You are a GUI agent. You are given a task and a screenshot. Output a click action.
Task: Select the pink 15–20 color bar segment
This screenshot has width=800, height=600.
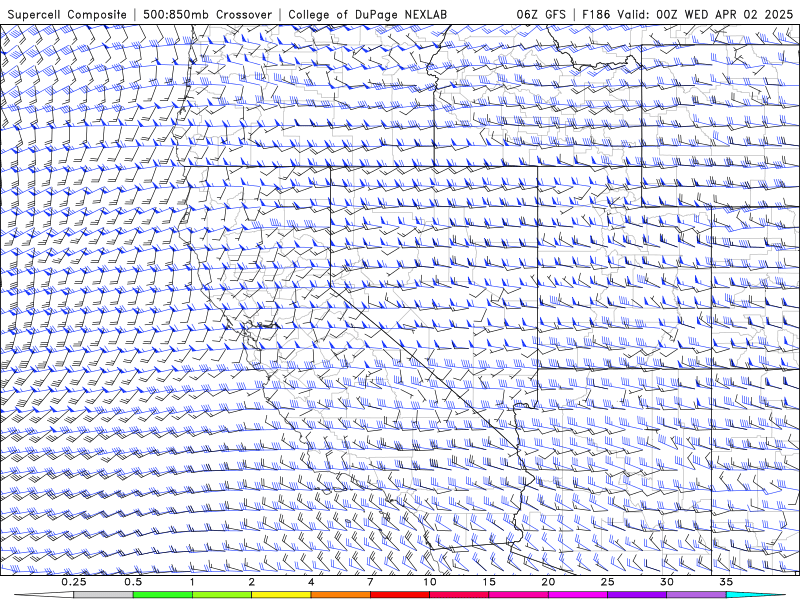tap(518, 595)
